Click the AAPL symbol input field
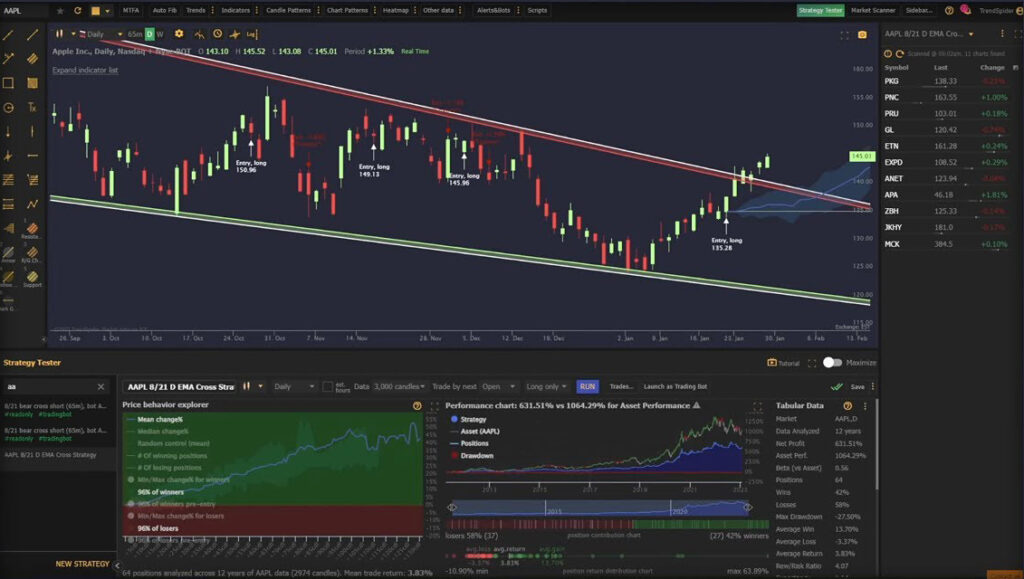The image size is (1024, 579). click(26, 10)
